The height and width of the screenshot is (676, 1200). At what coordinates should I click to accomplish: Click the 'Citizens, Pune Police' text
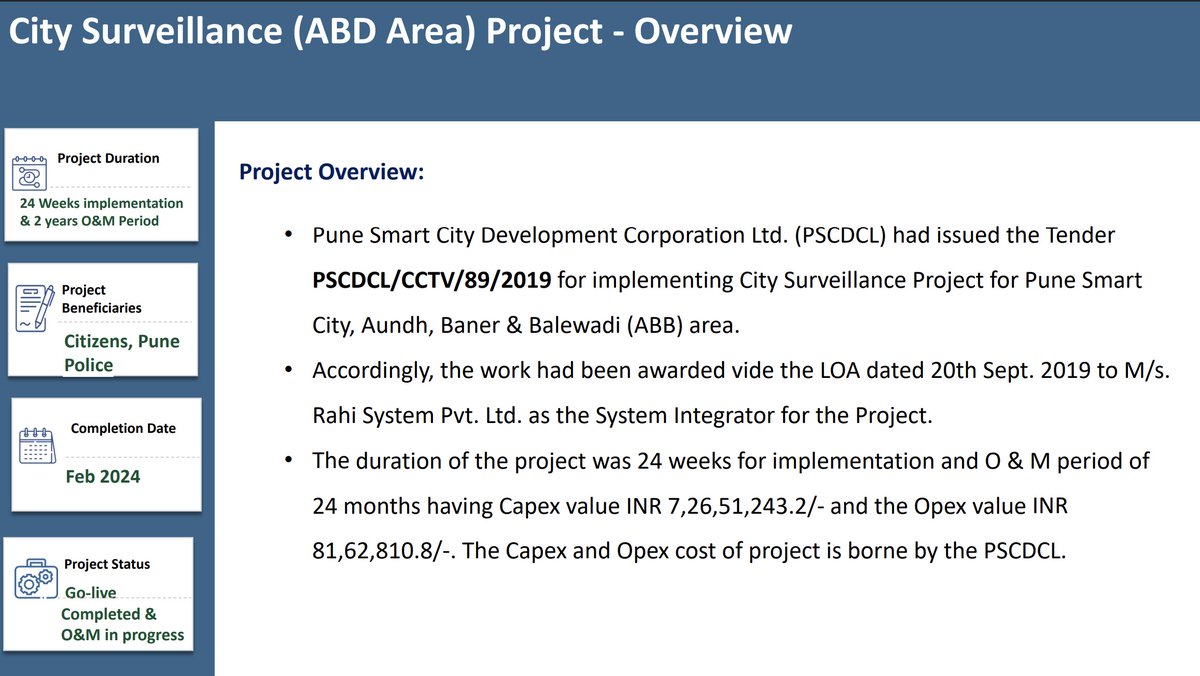(122, 353)
